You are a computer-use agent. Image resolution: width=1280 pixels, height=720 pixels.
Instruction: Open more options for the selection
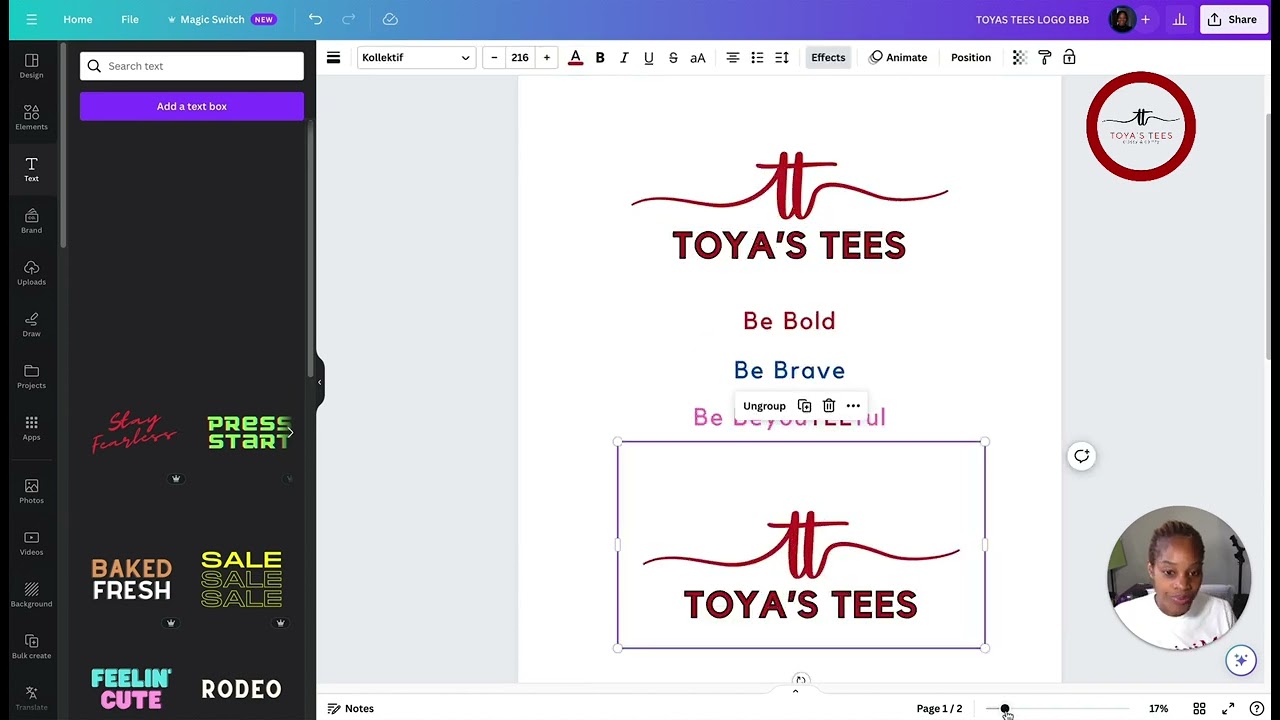tap(853, 406)
